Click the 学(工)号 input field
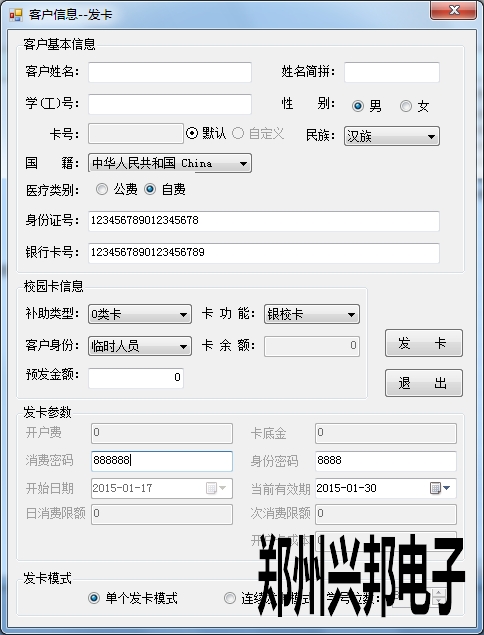 pos(170,104)
